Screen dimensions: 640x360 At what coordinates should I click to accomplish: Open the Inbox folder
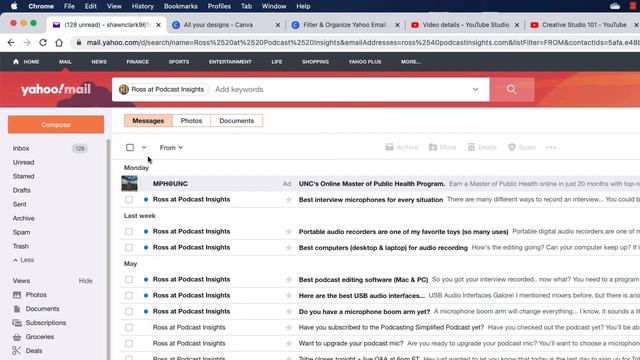(21, 149)
